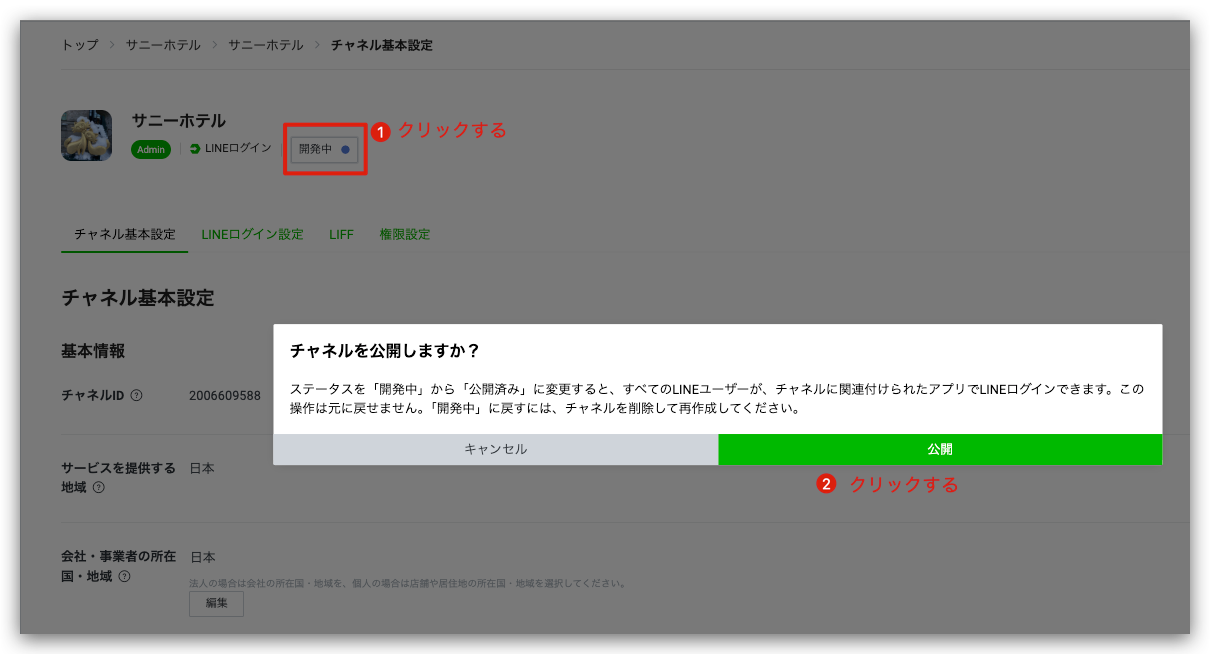Click the help icon next to サービスを提供する地域

pos(99,488)
